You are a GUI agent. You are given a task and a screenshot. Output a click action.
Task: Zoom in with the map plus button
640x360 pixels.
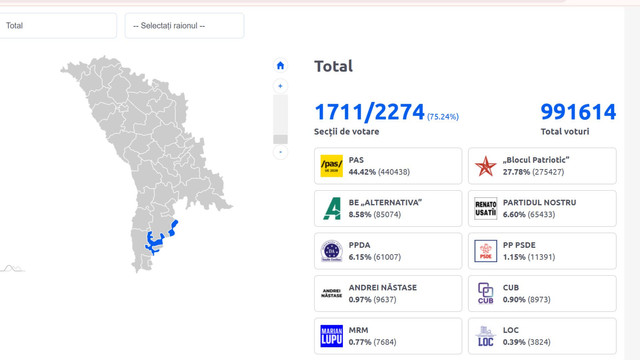[x=280, y=86]
